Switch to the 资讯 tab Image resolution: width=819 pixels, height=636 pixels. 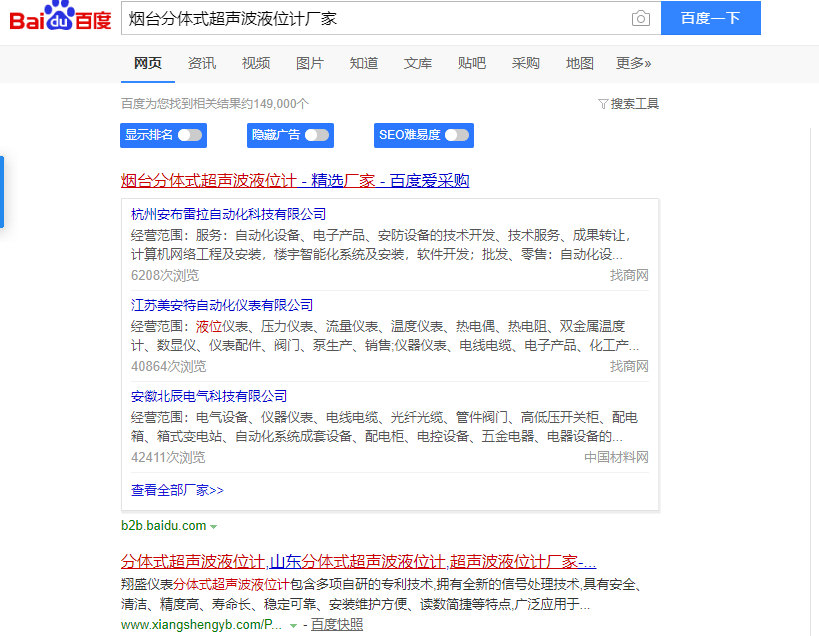point(202,63)
